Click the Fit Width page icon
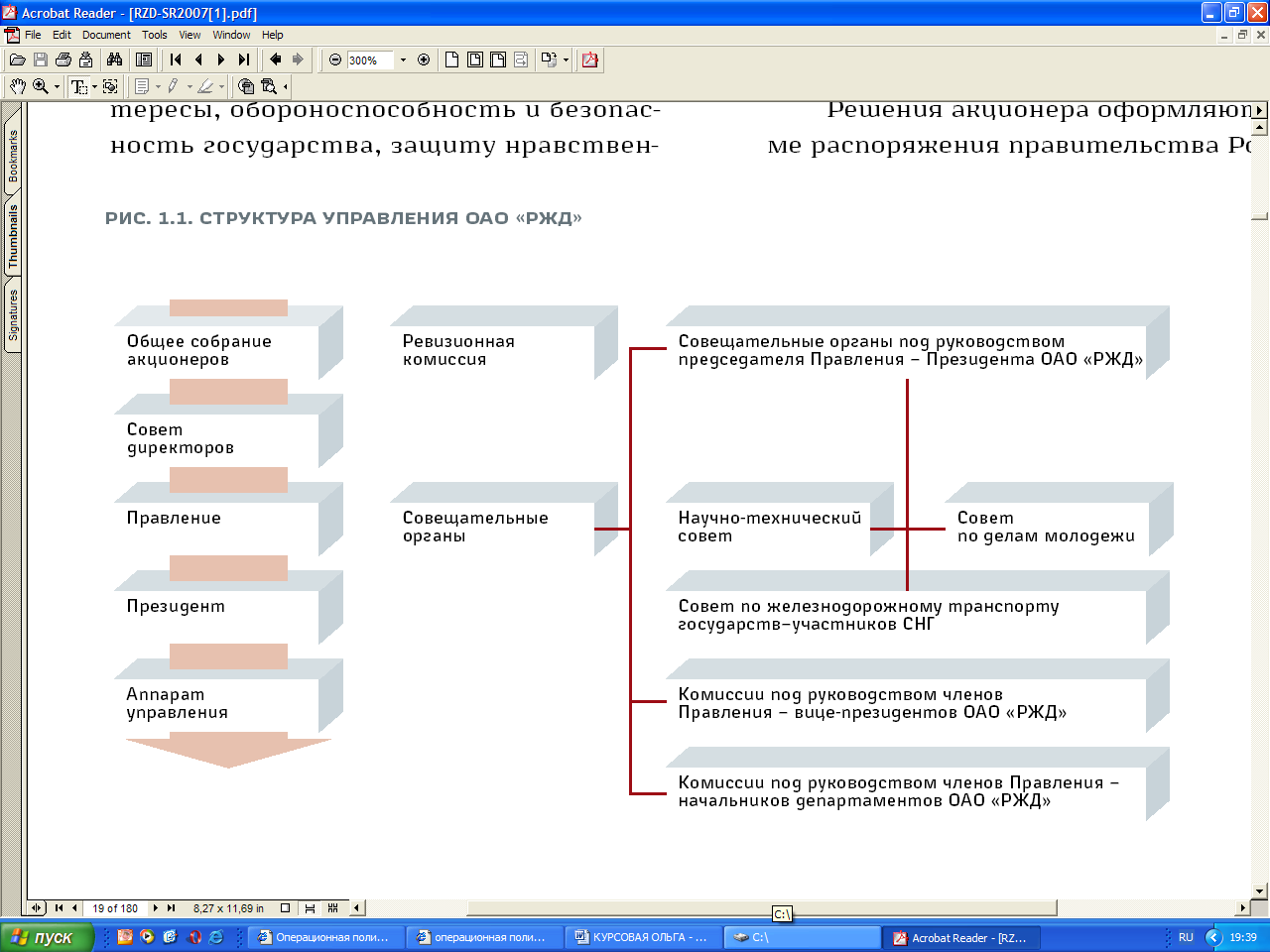Viewport: 1270px width, 952px height. (498, 60)
